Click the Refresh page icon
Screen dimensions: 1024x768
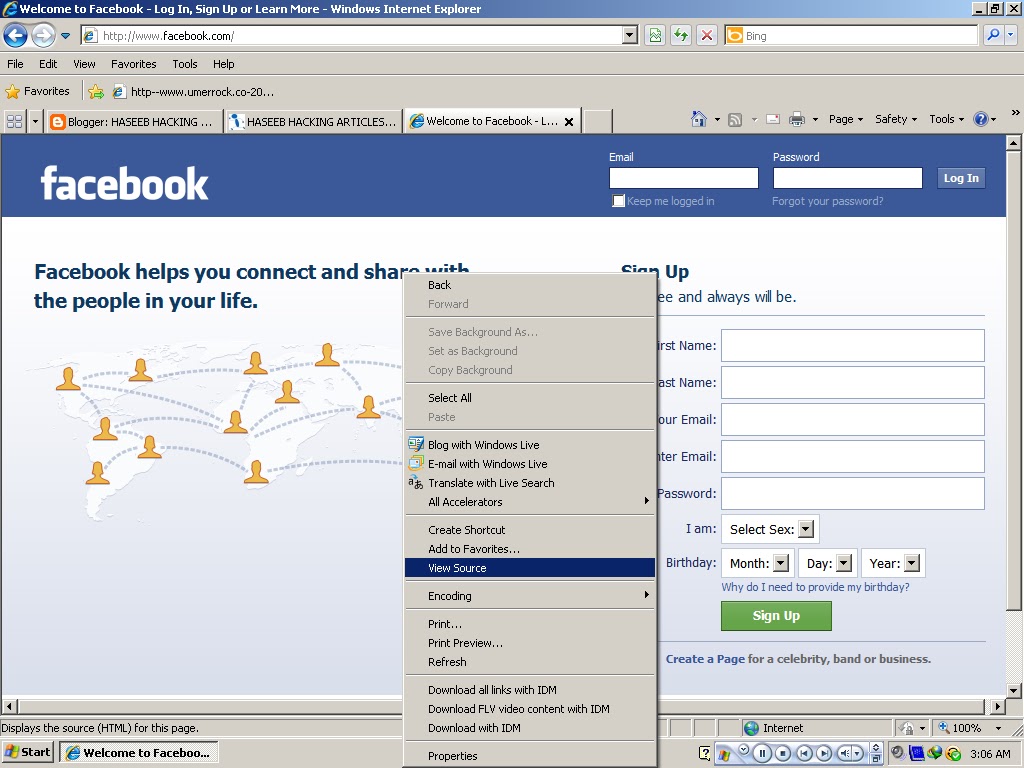(681, 35)
